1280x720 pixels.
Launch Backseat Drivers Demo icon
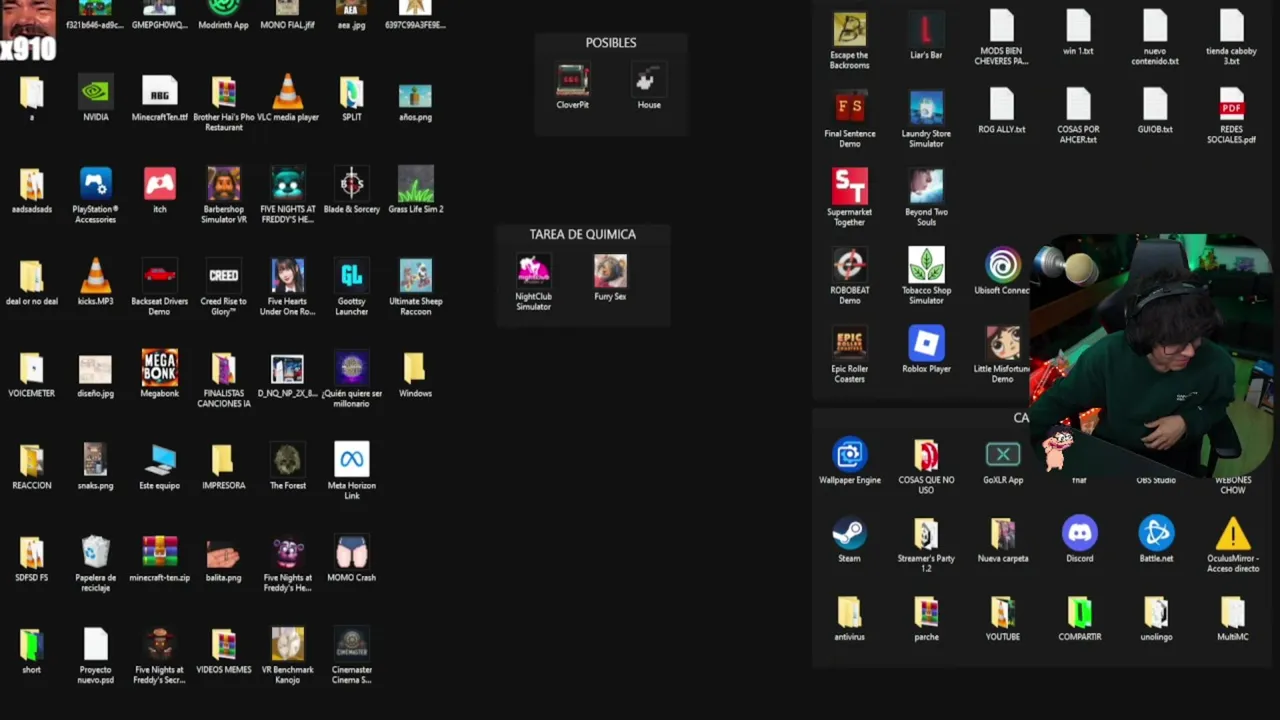pyautogui.click(x=159, y=276)
